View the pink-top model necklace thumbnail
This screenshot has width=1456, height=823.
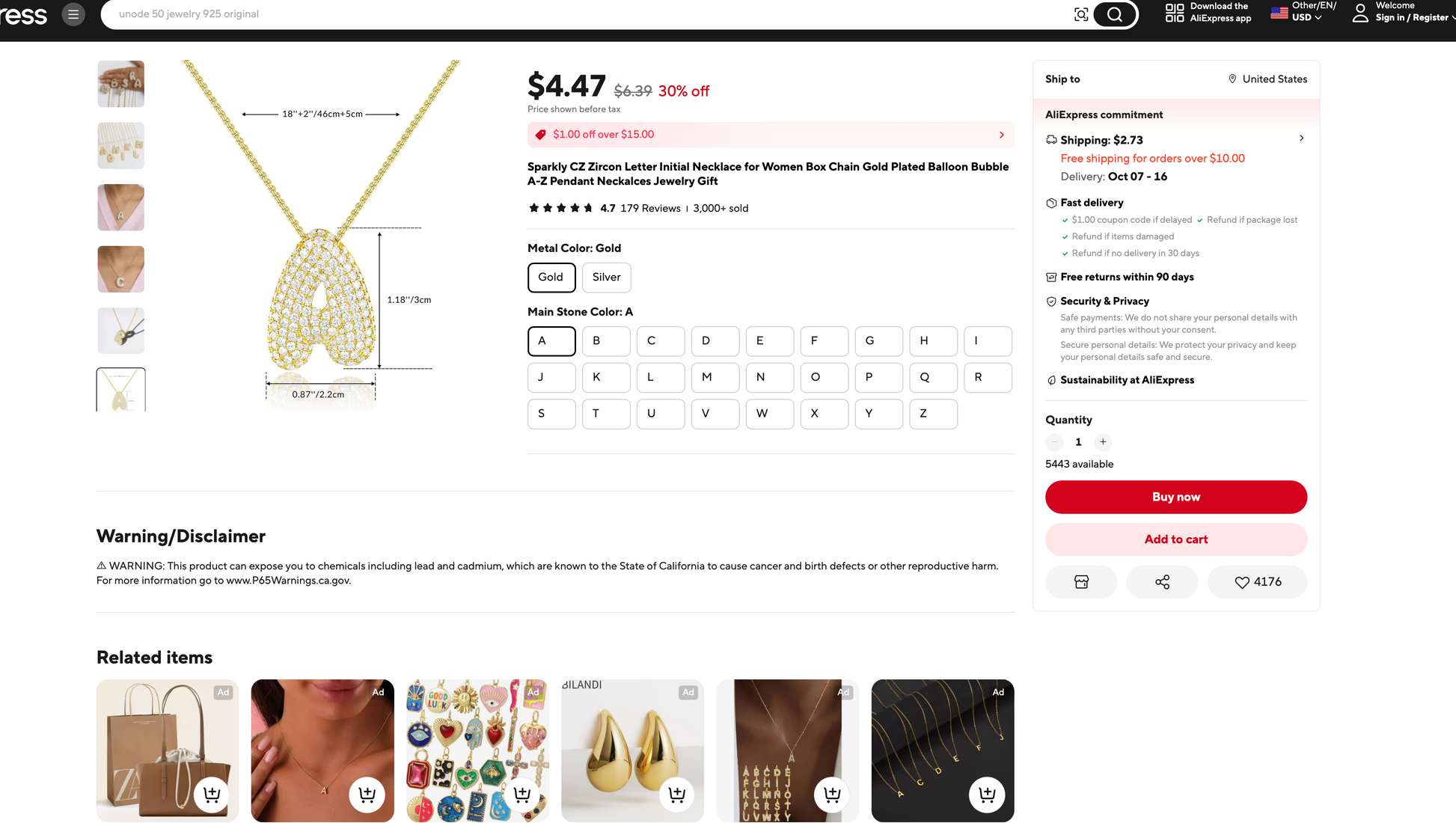[121, 207]
